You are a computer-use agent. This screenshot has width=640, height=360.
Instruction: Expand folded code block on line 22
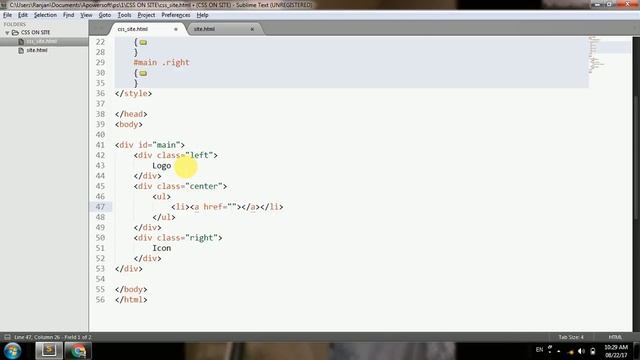point(143,42)
